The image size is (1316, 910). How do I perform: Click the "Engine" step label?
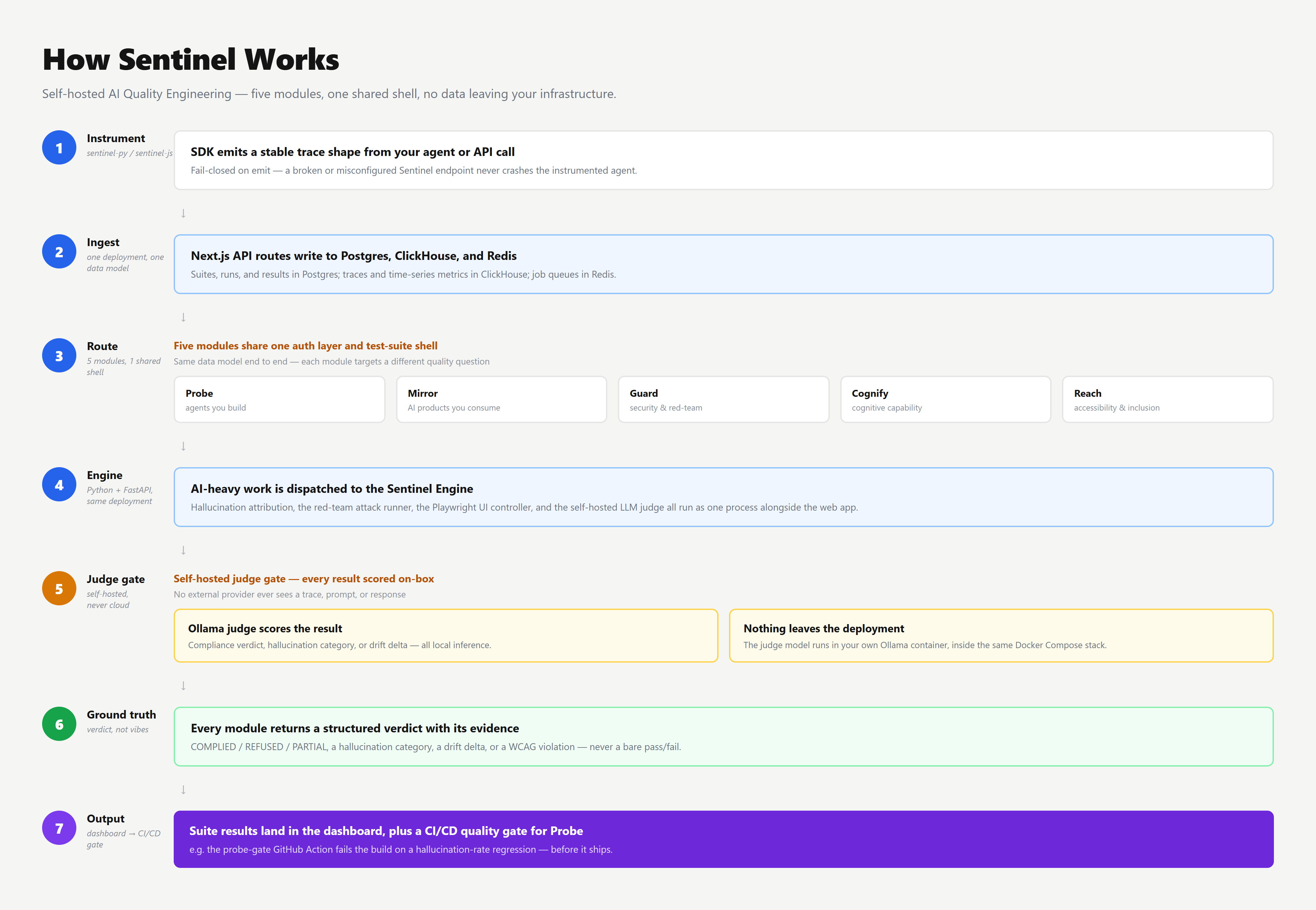(x=104, y=475)
